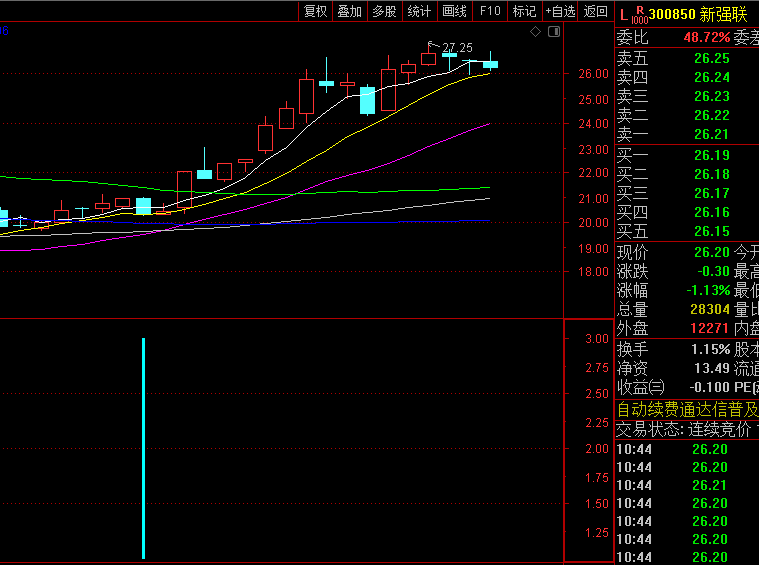Click the L indicator beside stock code
Image resolution: width=759 pixels, height=565 pixels.
click(x=623, y=16)
